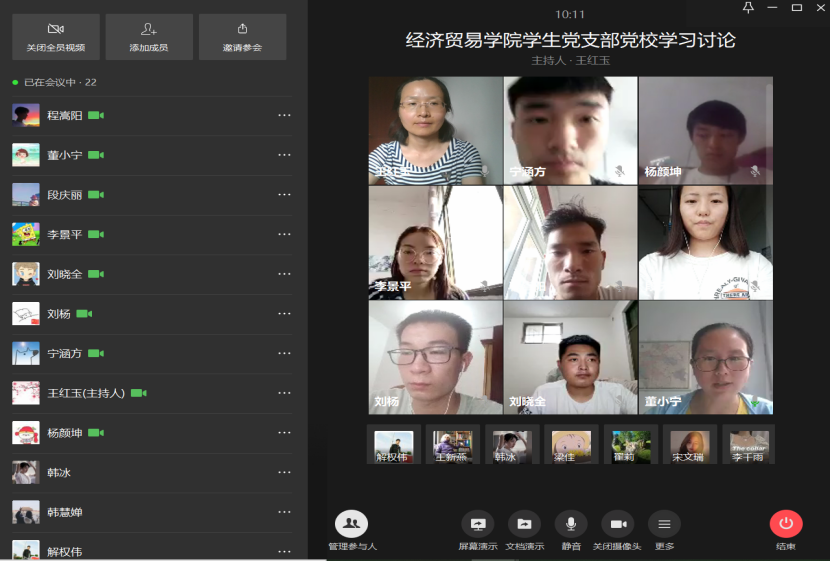Image resolution: width=830 pixels, height=562 pixels.
Task: Click 韩慧婵's avatar in the participant list
Action: 26,512
